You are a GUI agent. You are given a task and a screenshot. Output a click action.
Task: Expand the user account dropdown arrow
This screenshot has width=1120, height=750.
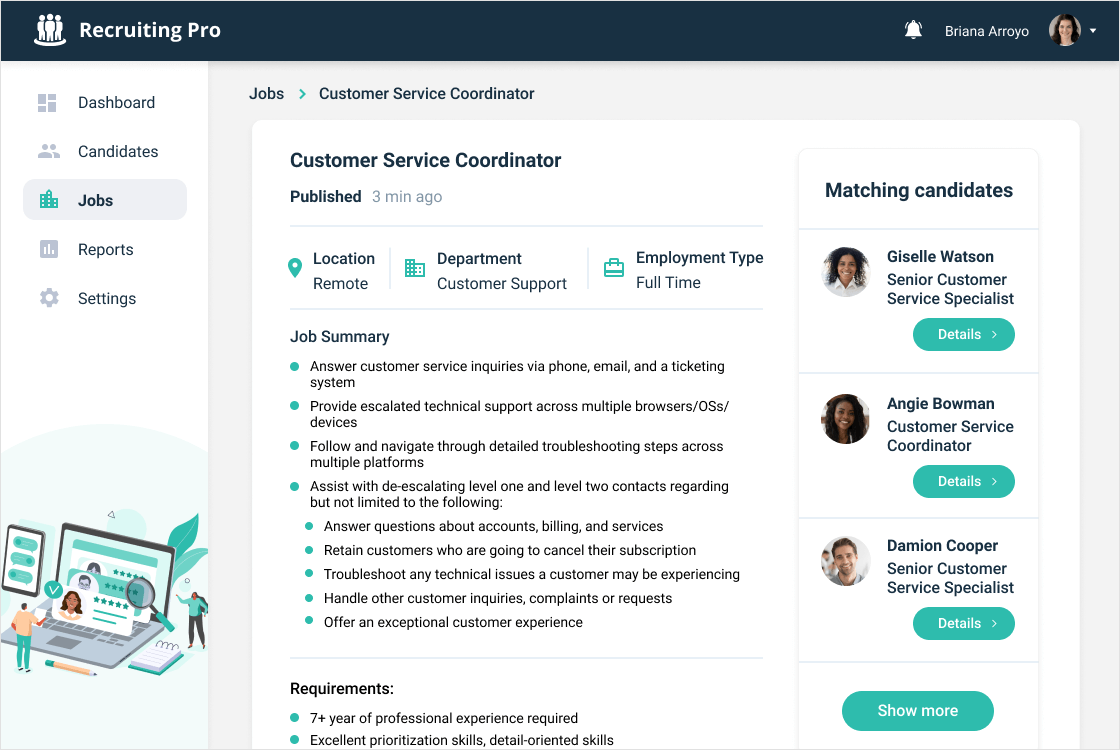[x=1093, y=31]
